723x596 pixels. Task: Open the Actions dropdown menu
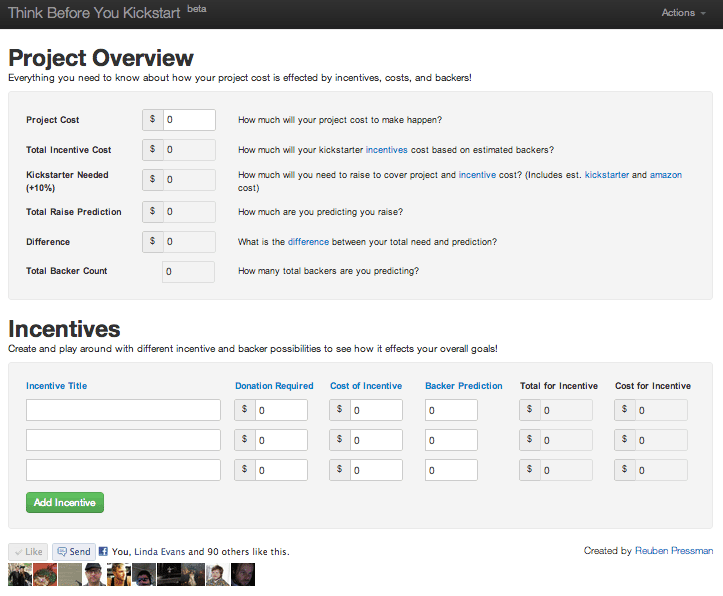684,13
